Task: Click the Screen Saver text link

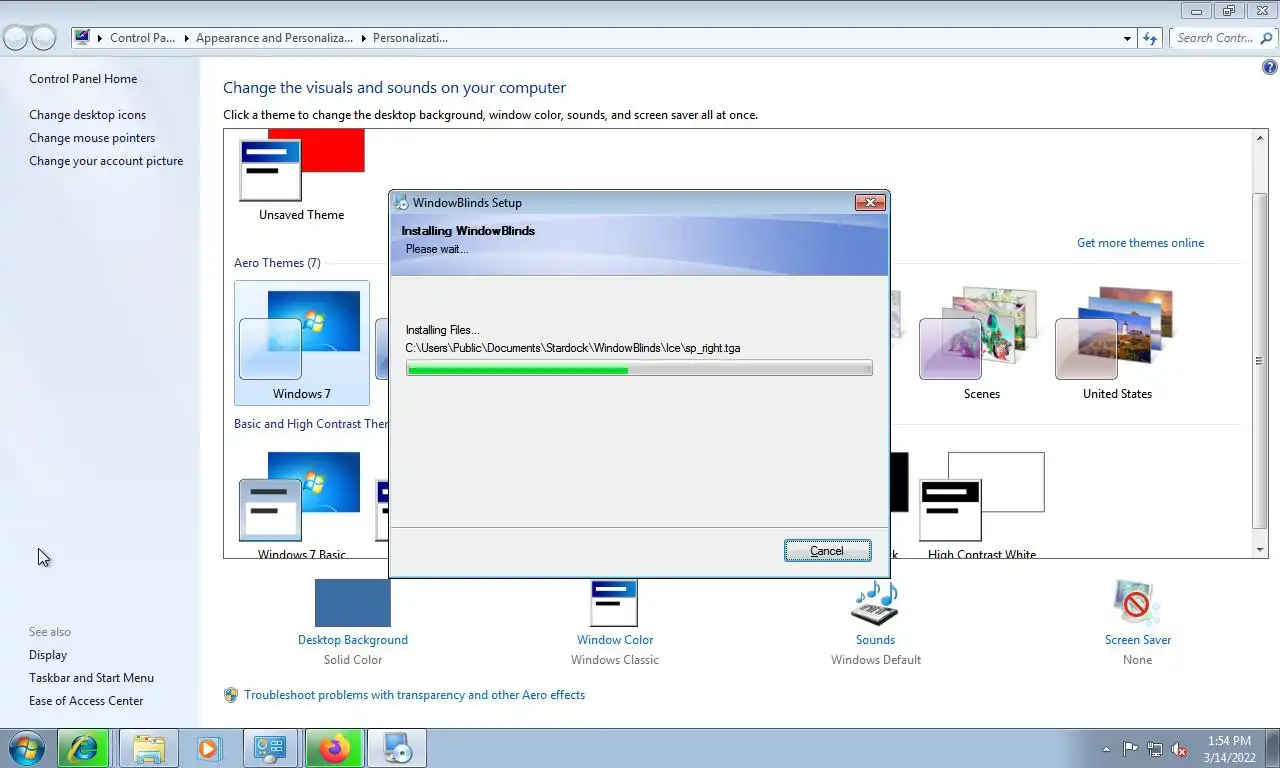Action: pos(1138,640)
